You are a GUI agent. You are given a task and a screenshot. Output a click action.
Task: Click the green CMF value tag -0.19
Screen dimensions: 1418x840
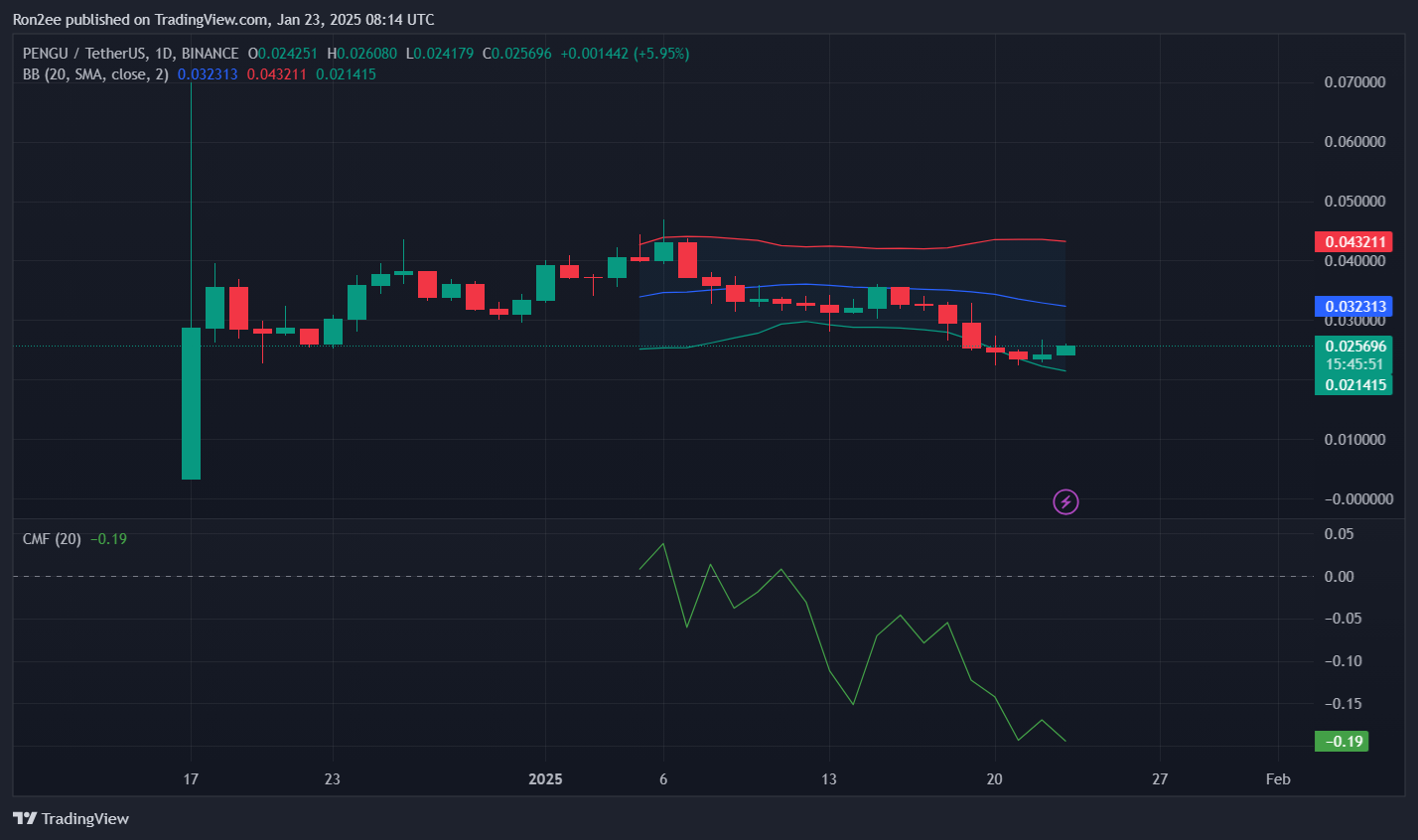(1342, 742)
